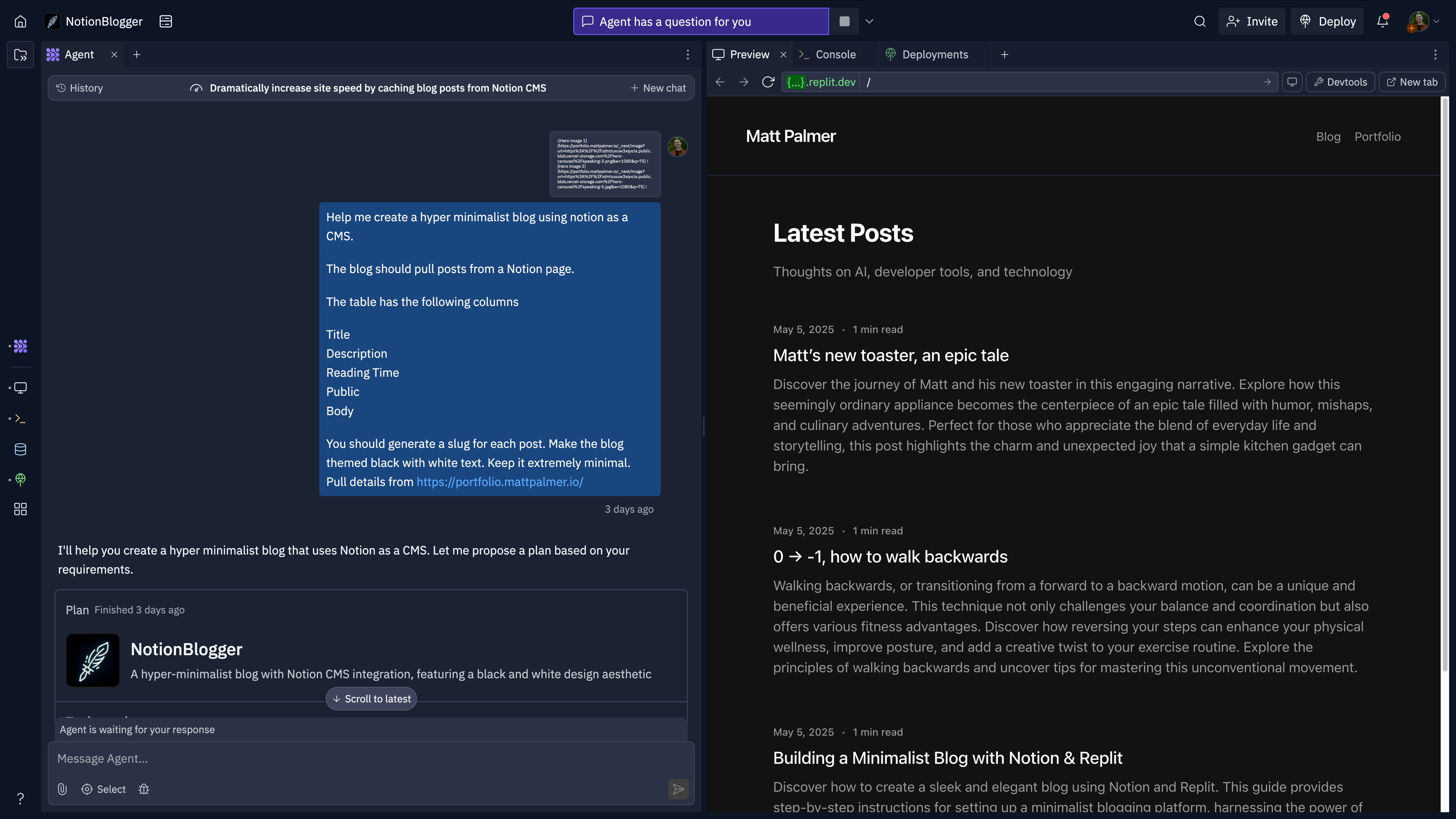Open the help question mark icon
The width and height of the screenshot is (1456, 819).
20,798
